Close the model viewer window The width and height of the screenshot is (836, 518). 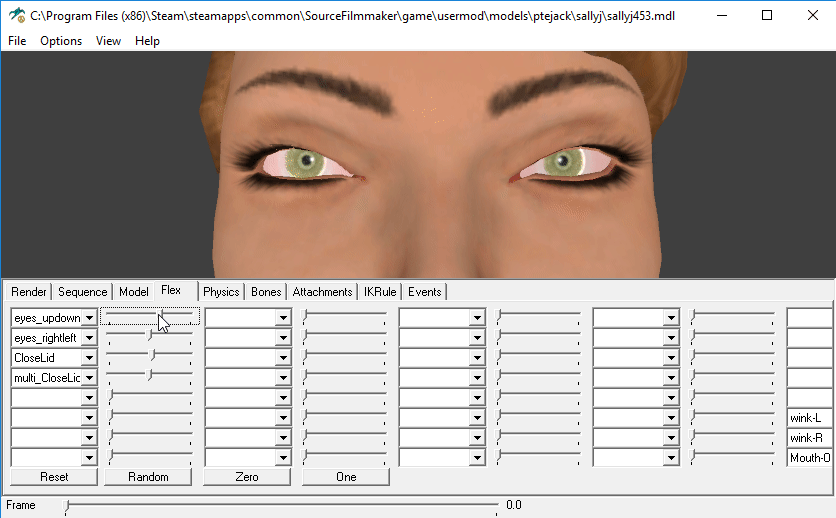813,15
